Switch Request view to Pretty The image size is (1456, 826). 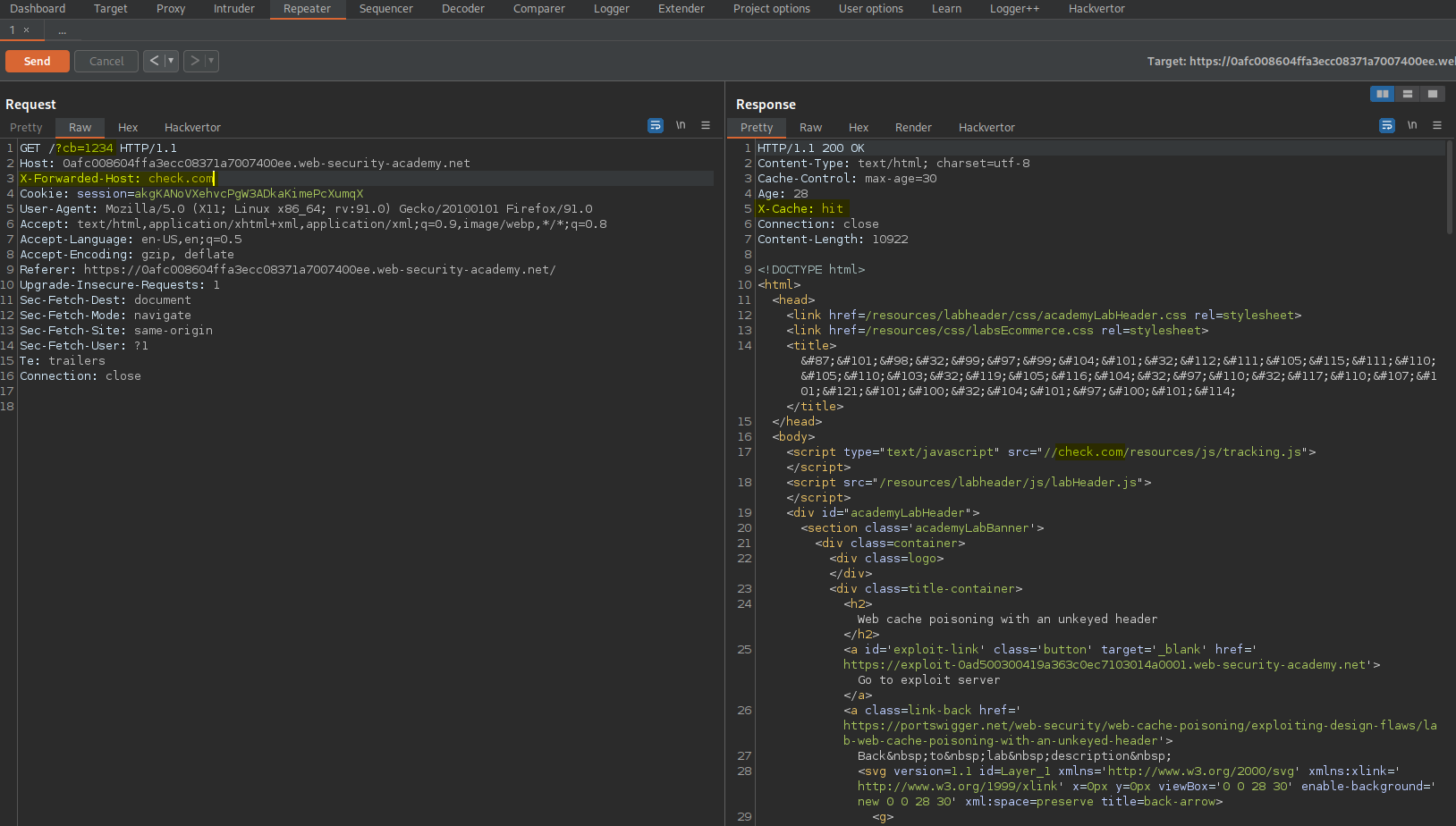(x=26, y=128)
